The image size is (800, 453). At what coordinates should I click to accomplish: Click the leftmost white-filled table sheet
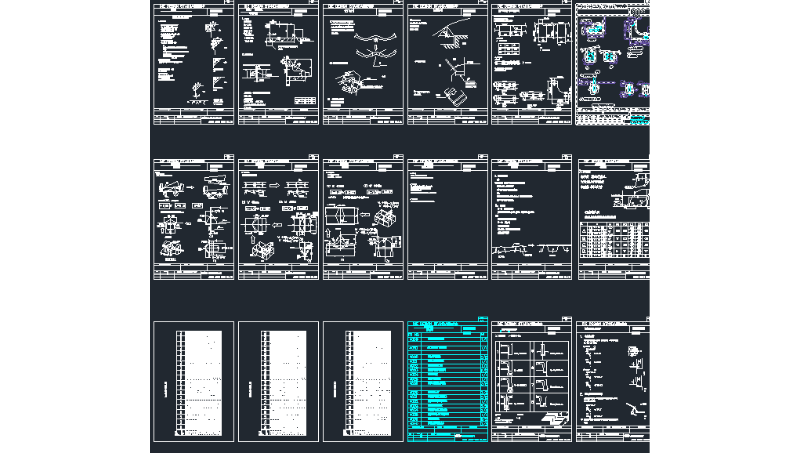193,381
